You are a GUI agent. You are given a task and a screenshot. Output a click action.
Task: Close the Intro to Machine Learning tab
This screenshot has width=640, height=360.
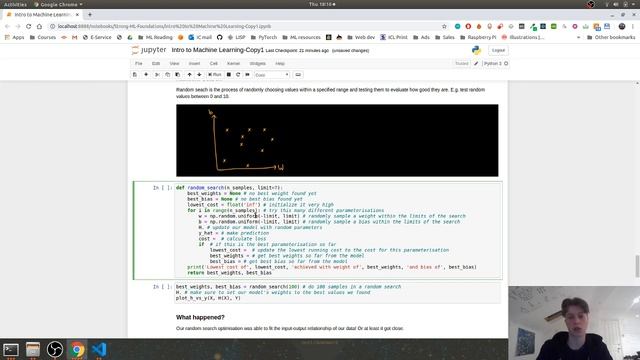(x=77, y=15)
